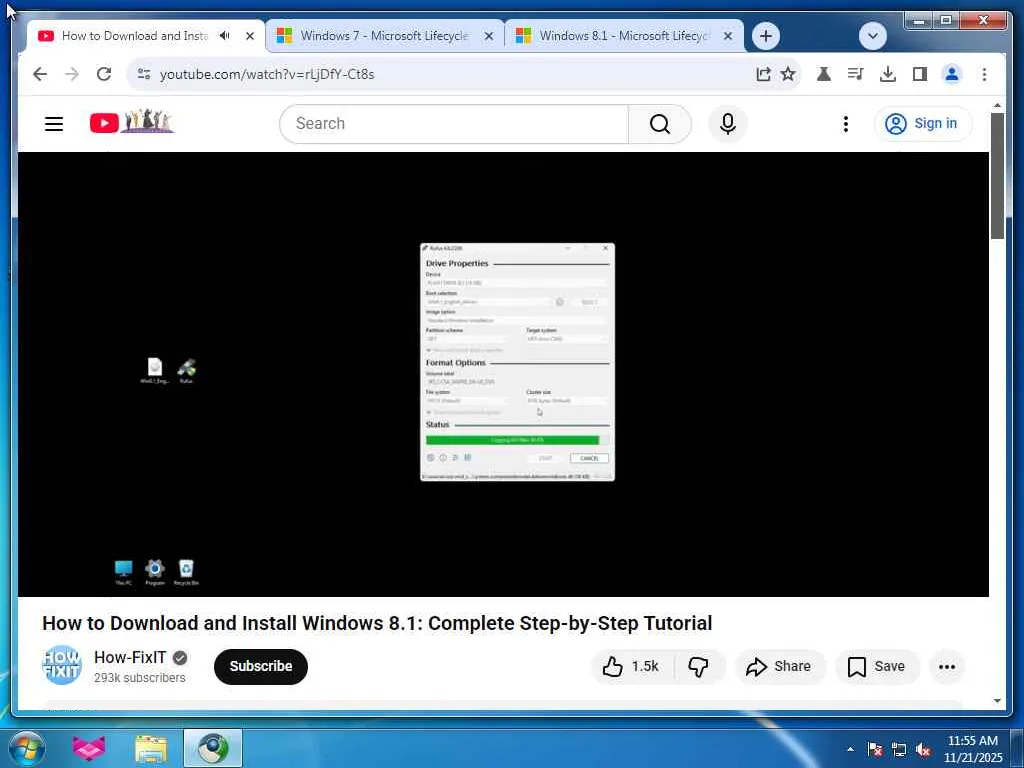Close the Windows 7 Lifecycle tab
The height and width of the screenshot is (768, 1024).
[488, 37]
